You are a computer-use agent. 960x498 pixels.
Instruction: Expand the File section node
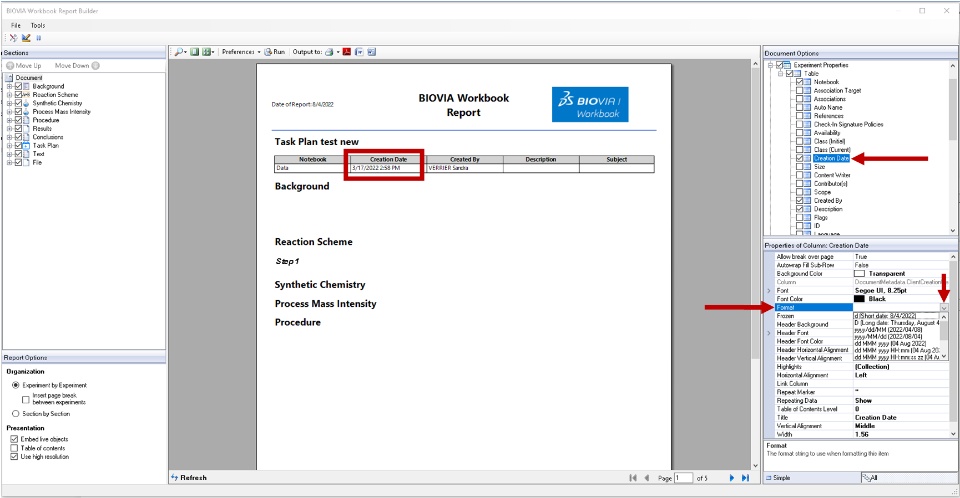pyautogui.click(x=9, y=163)
